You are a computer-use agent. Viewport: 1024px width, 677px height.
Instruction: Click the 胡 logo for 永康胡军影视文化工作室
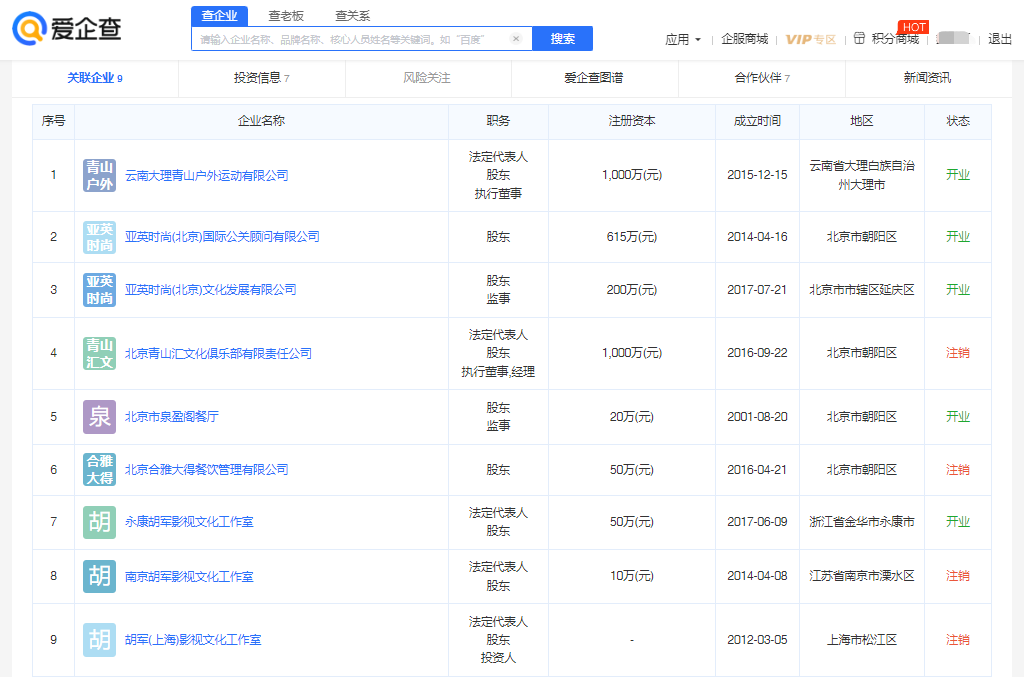coord(99,522)
